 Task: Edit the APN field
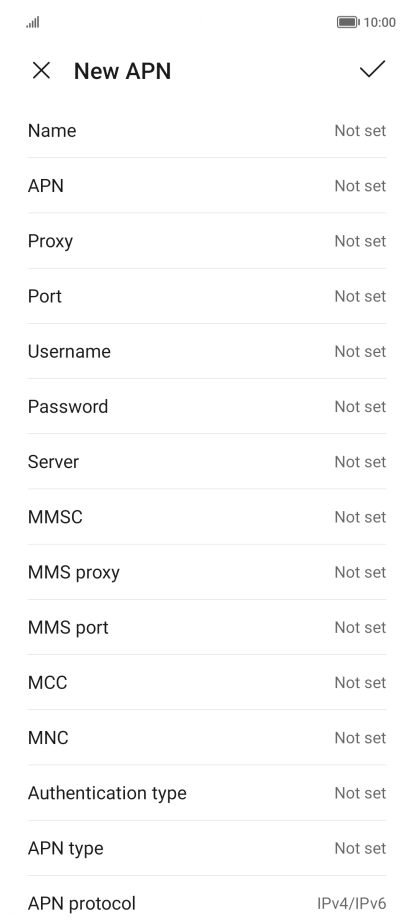point(207,185)
